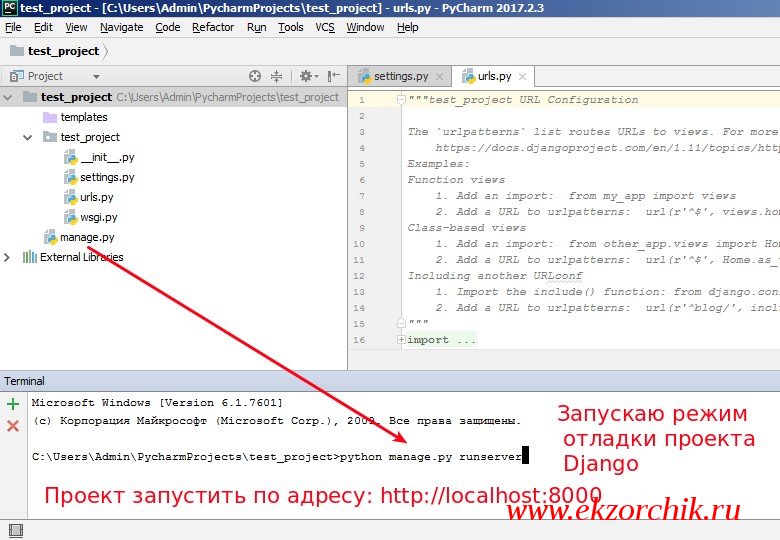Close the settings.py tab
Viewport: 780px width, 540px height.
tap(439, 77)
